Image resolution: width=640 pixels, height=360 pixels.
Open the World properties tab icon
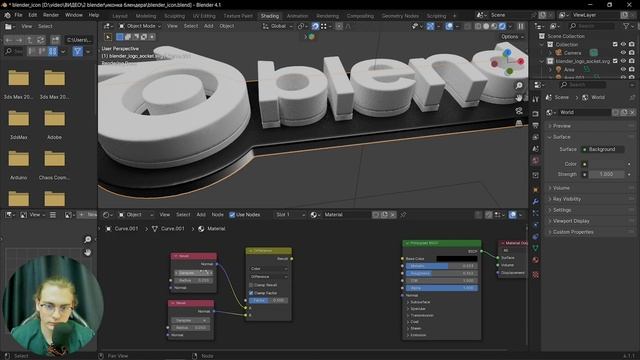536,161
